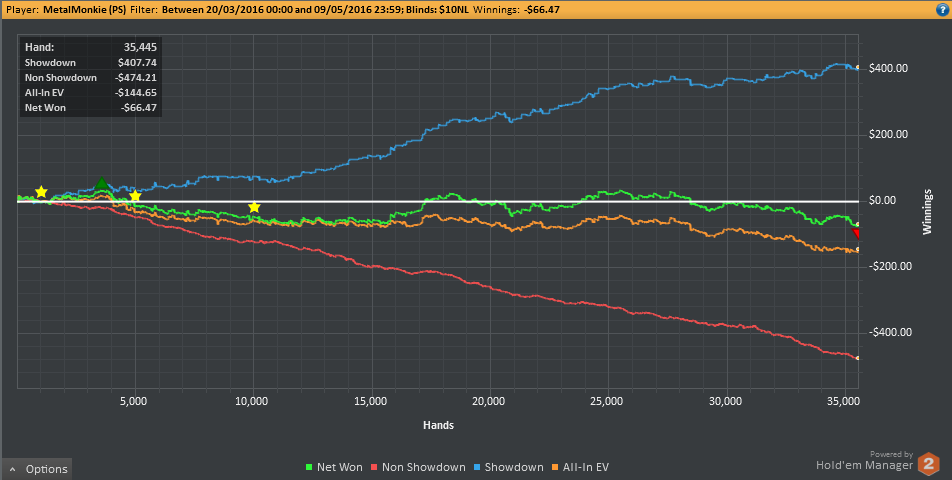
Task: Select the 35,000 hands axis label
Action: point(845,402)
